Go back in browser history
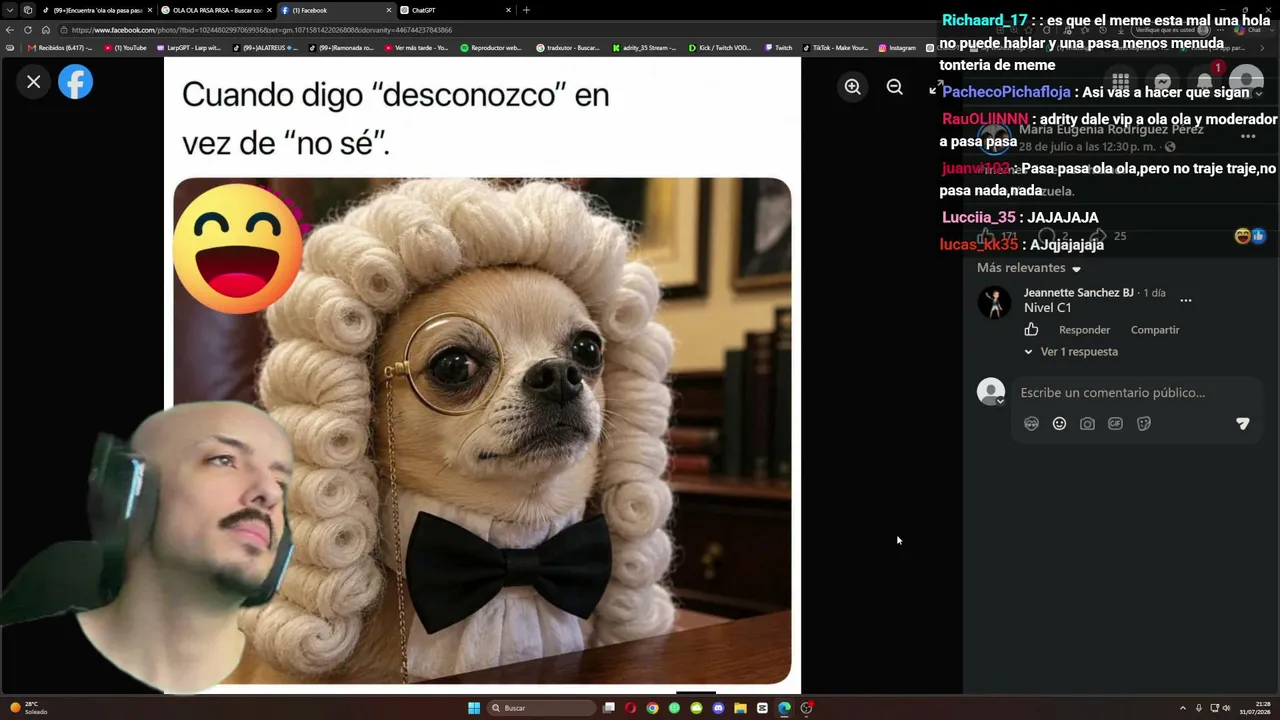This screenshot has width=1280, height=720. coord(10,30)
